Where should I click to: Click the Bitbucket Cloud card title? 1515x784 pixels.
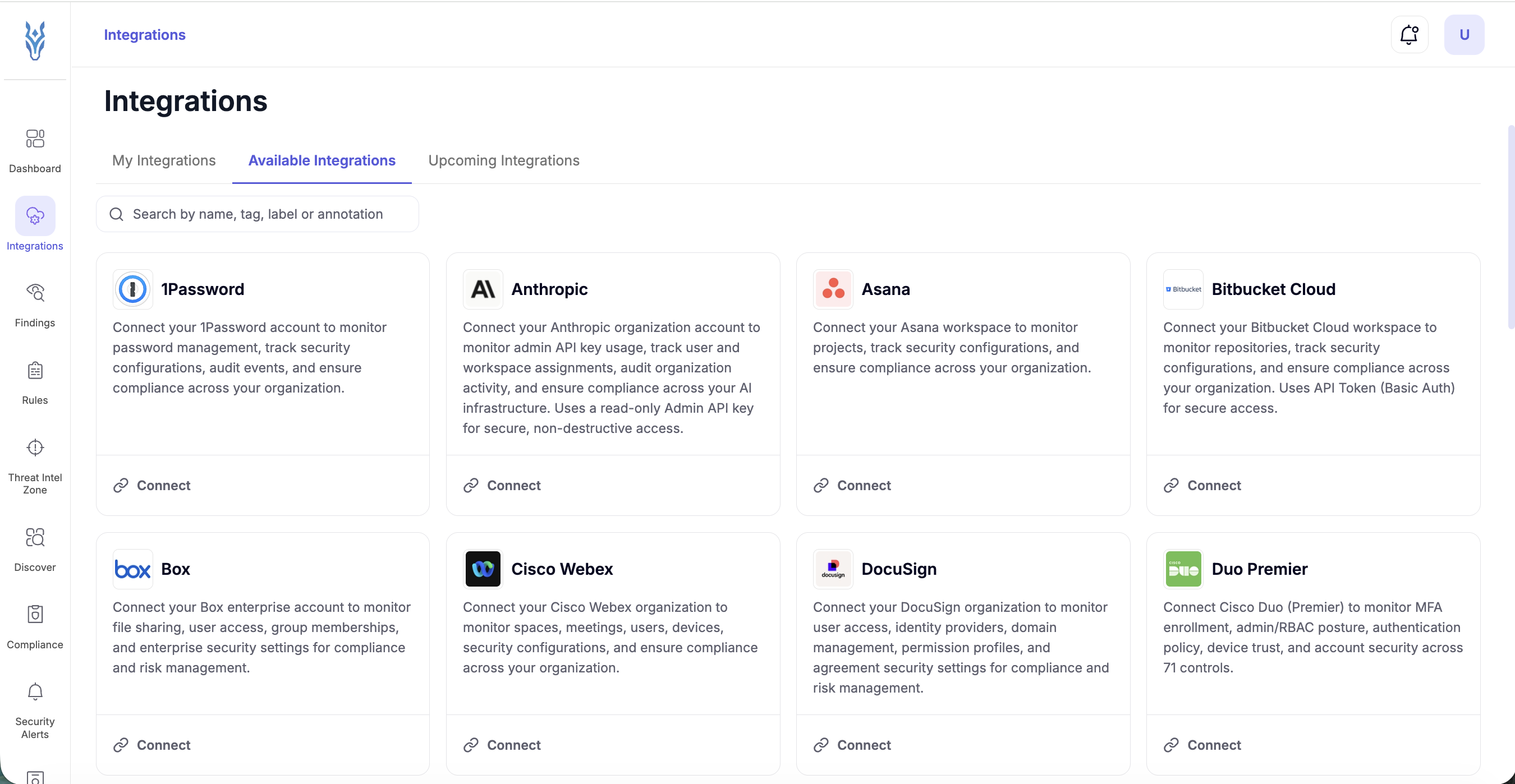[1274, 289]
